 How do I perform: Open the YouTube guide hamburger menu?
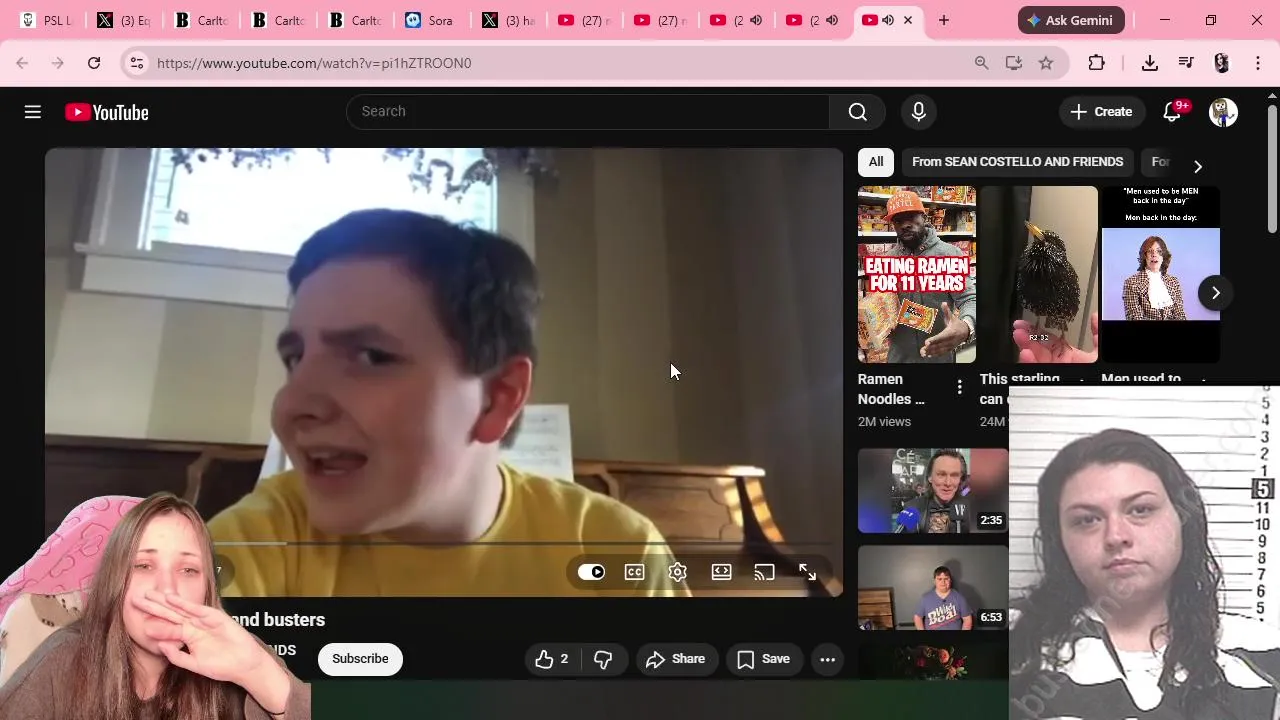click(x=33, y=112)
